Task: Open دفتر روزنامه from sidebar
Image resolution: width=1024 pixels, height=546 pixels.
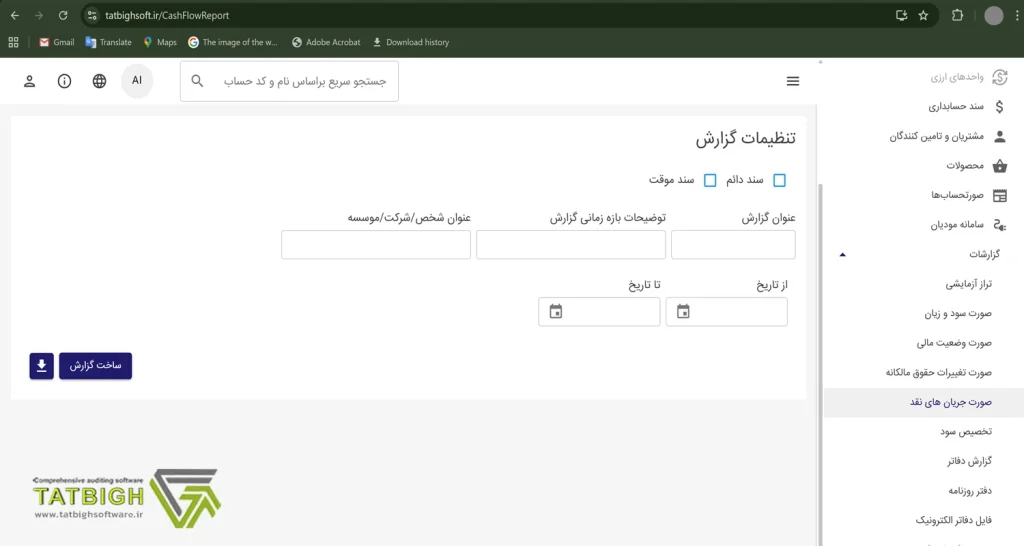Action: pos(968,491)
